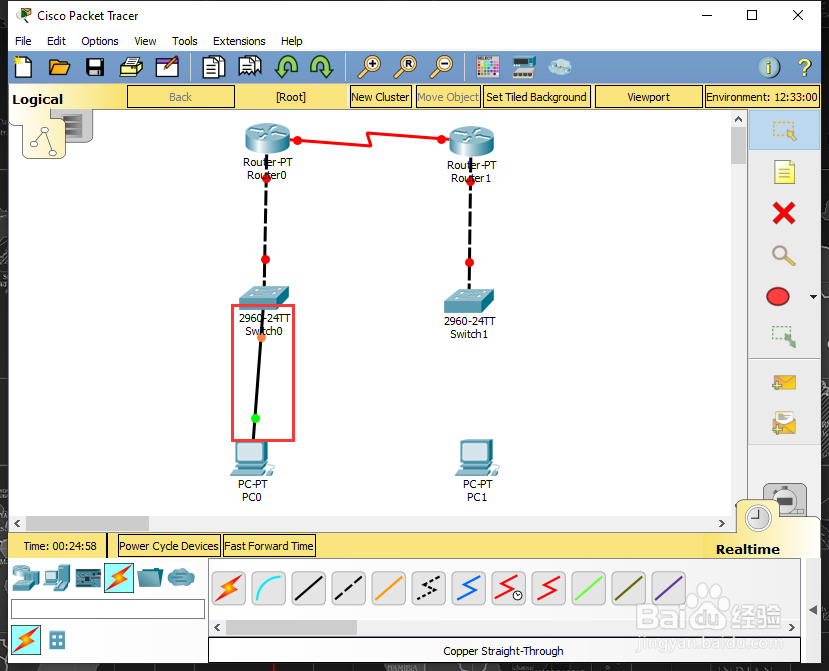Image resolution: width=829 pixels, height=671 pixels.
Task: Open the Activity Wizard icon
Action: click(167, 67)
